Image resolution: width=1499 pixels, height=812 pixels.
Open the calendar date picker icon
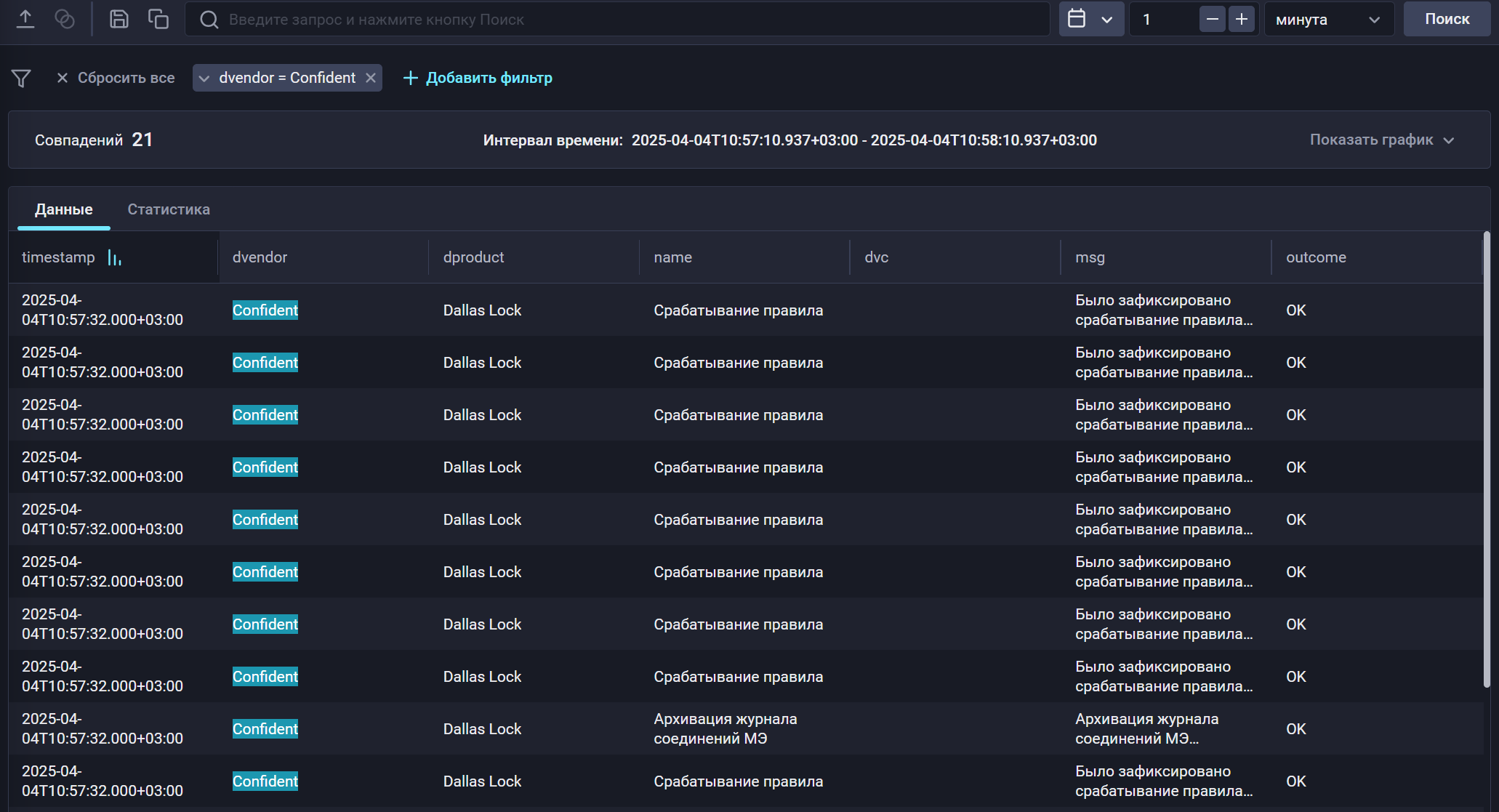1077,19
